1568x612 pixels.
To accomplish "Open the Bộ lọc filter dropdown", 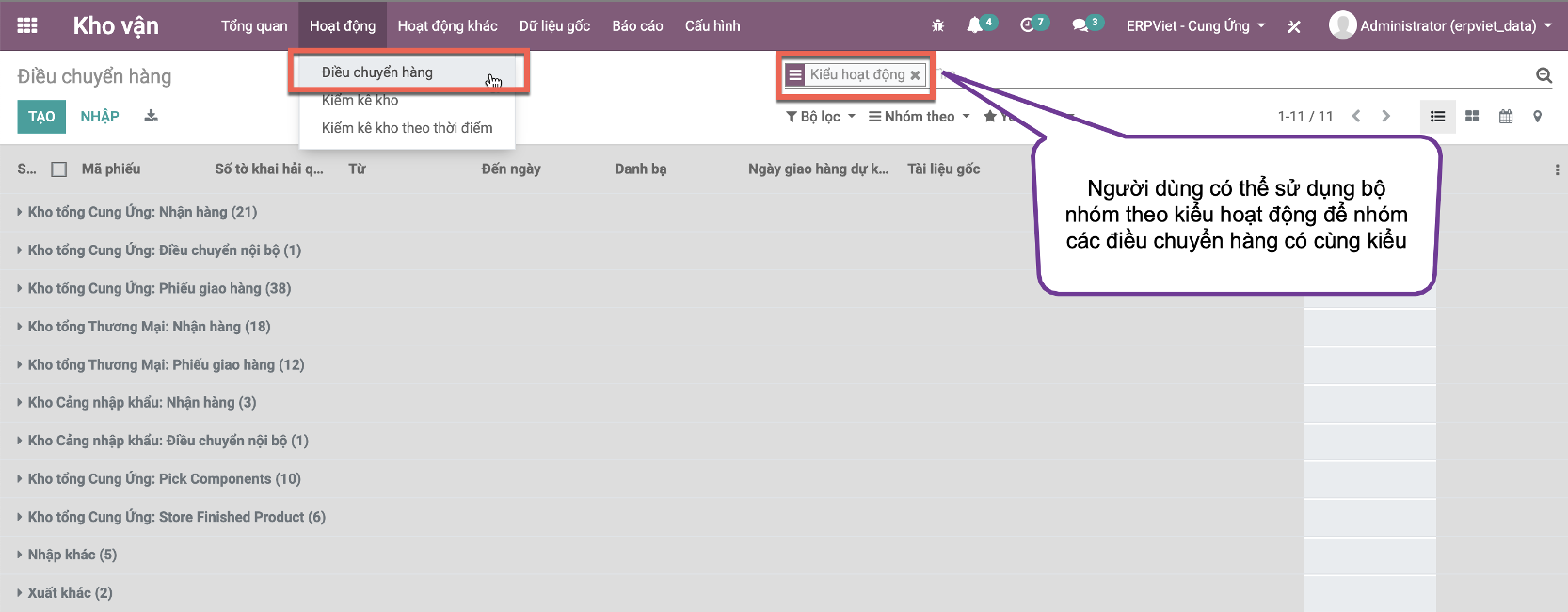I will [821, 116].
